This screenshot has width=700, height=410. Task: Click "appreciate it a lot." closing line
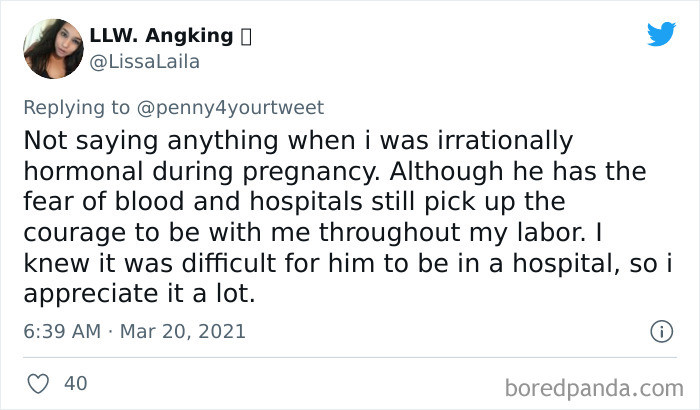point(139,295)
